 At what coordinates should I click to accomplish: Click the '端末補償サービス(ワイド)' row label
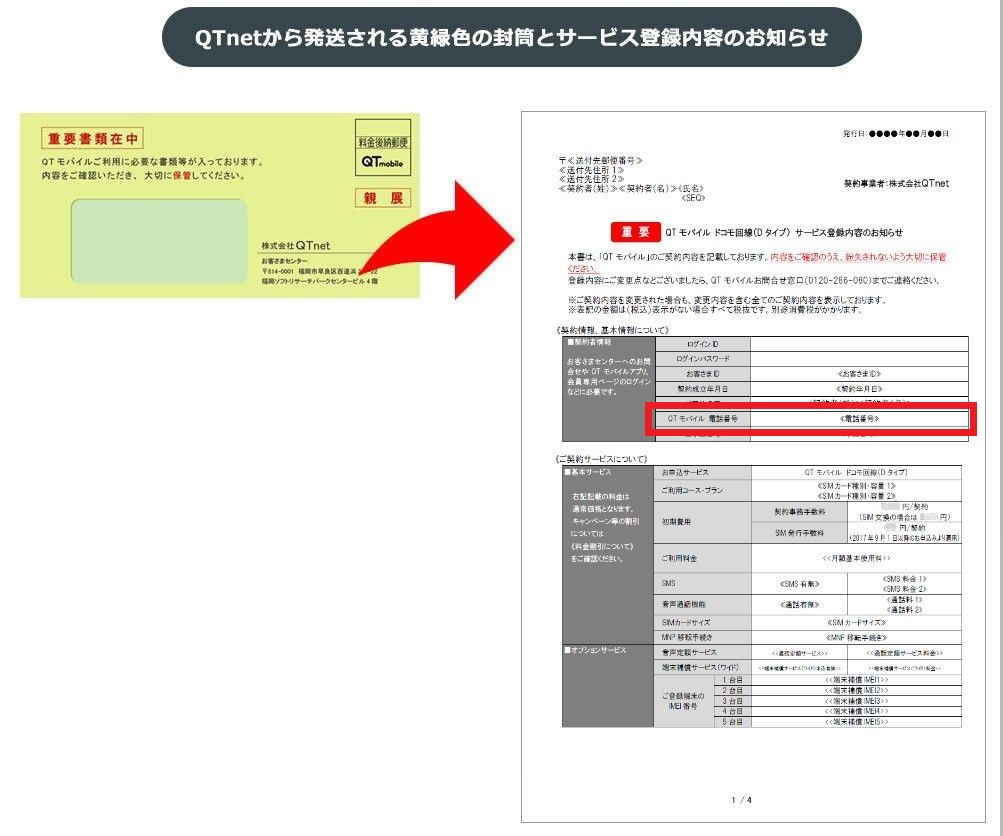702,668
